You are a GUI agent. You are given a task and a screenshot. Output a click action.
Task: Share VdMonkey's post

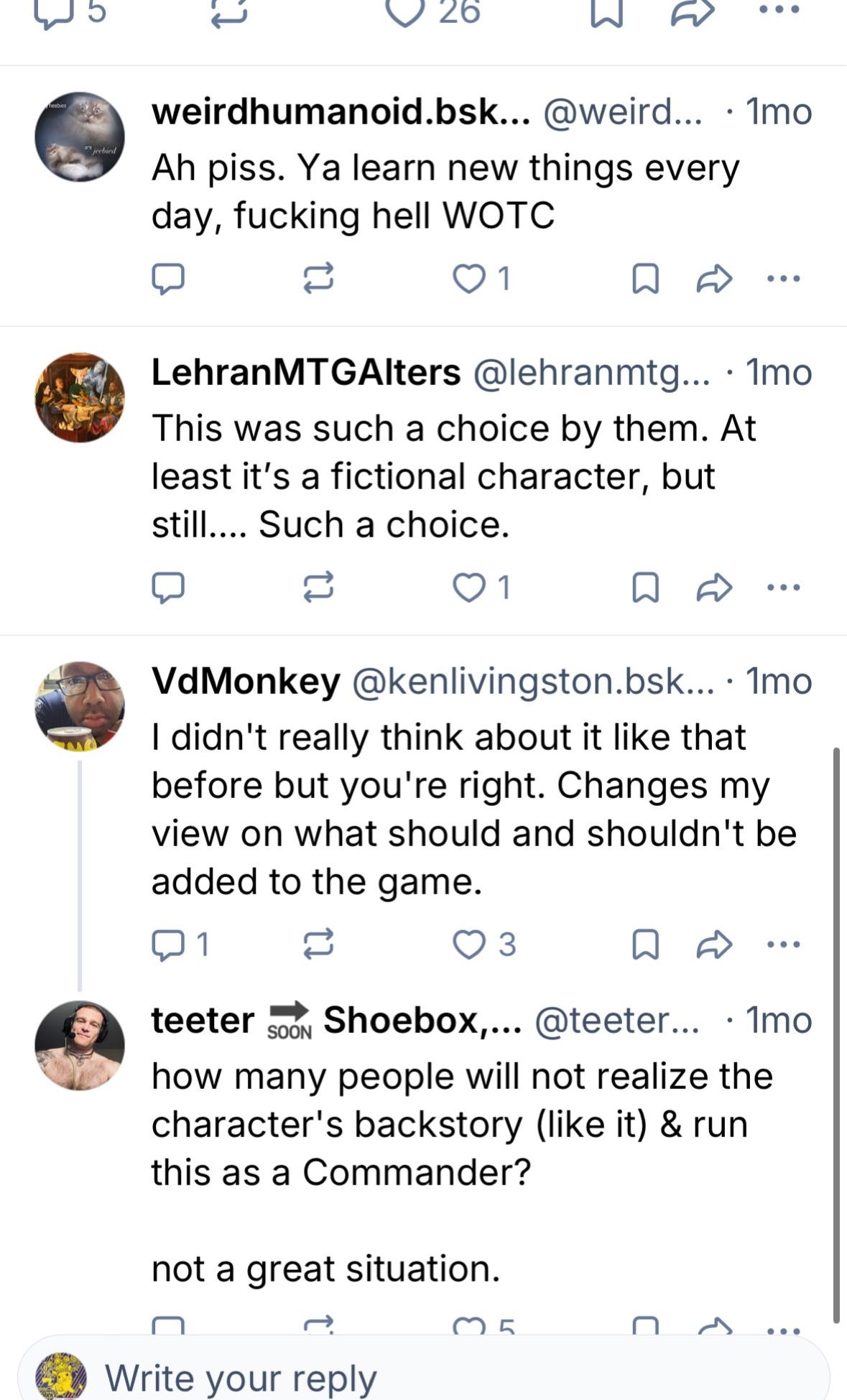(714, 944)
